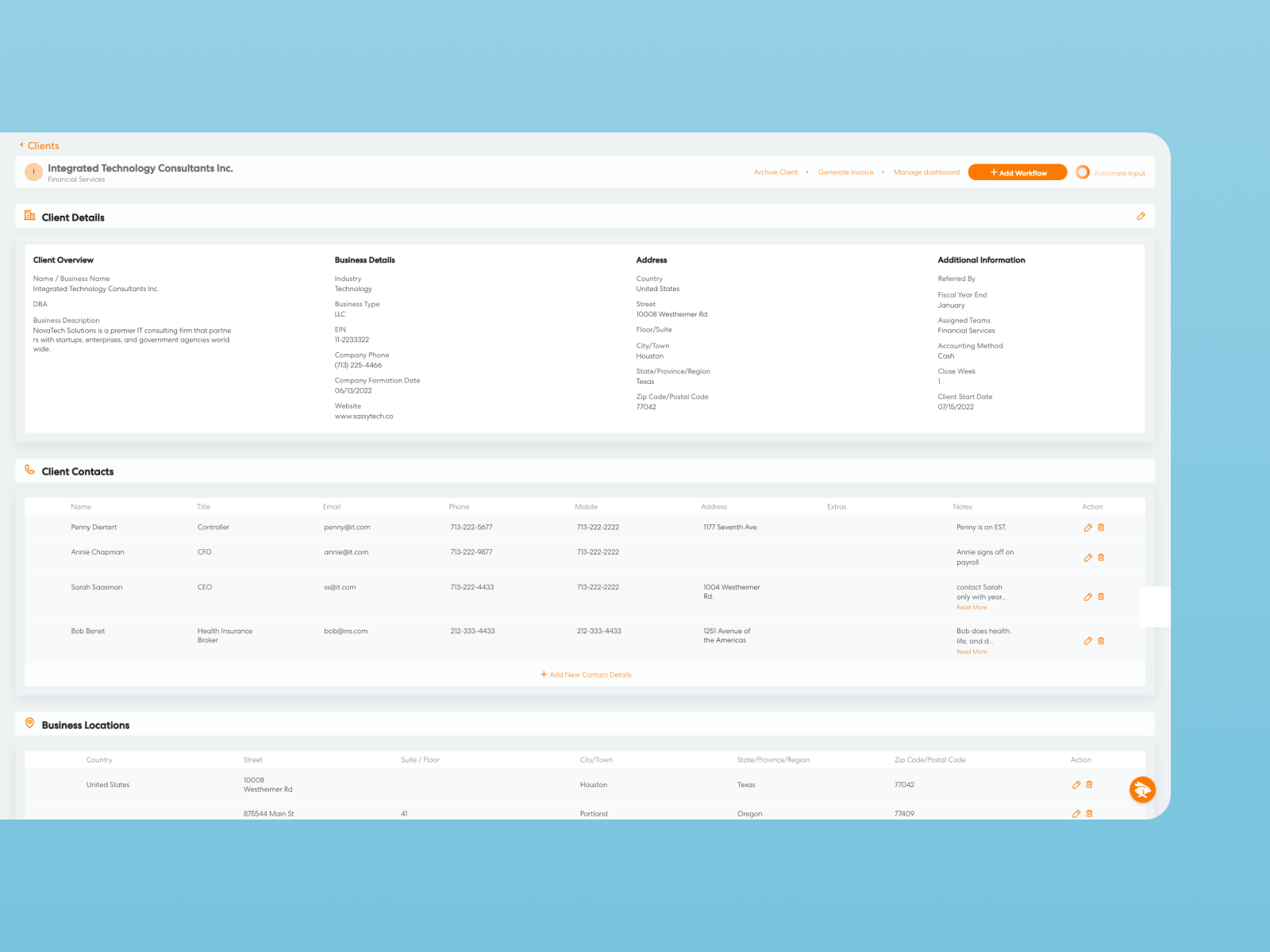Click EIN value 11-2233322
The width and height of the screenshot is (1270, 952).
352,340
